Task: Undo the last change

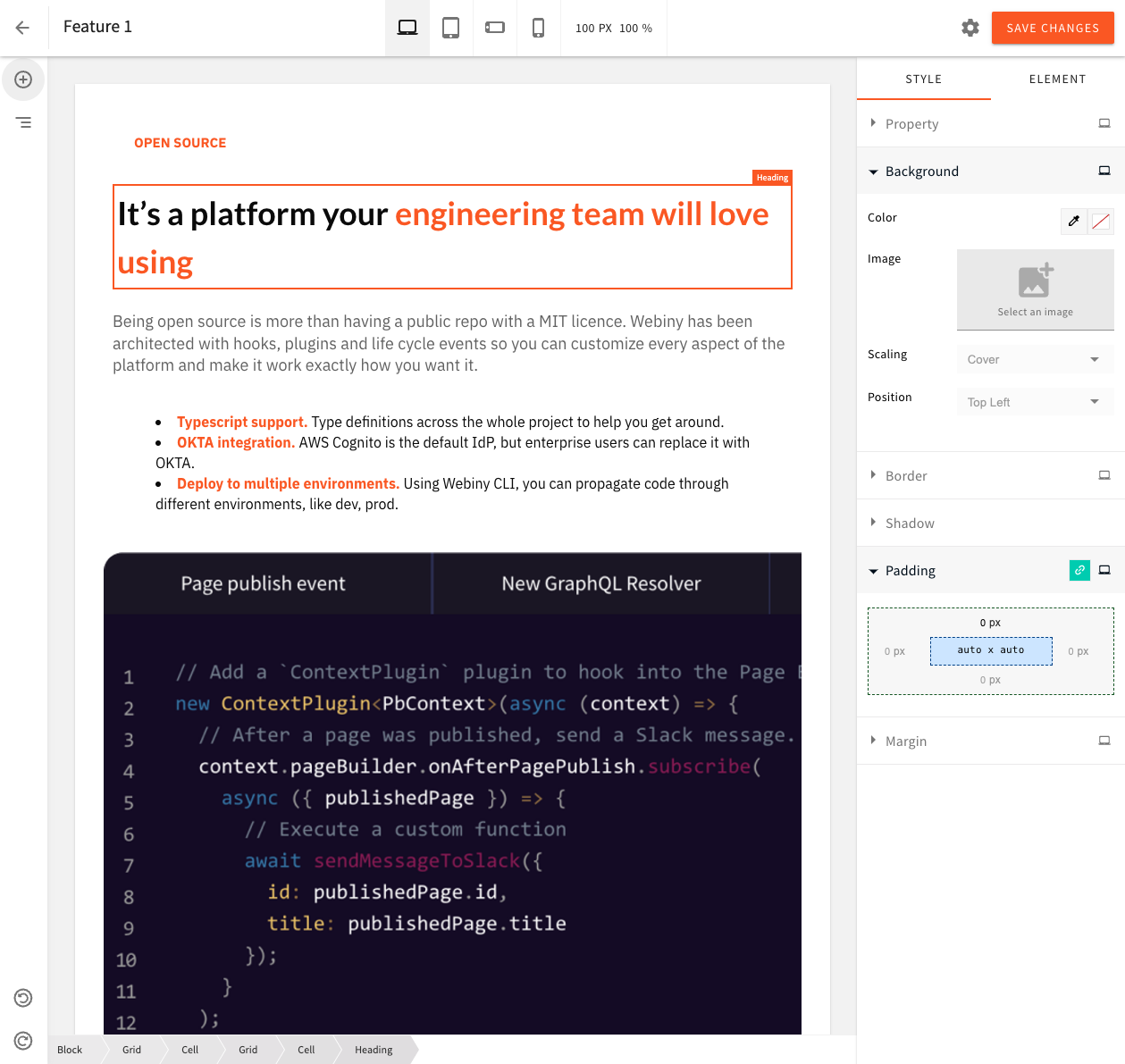Action: pyautogui.click(x=22, y=997)
